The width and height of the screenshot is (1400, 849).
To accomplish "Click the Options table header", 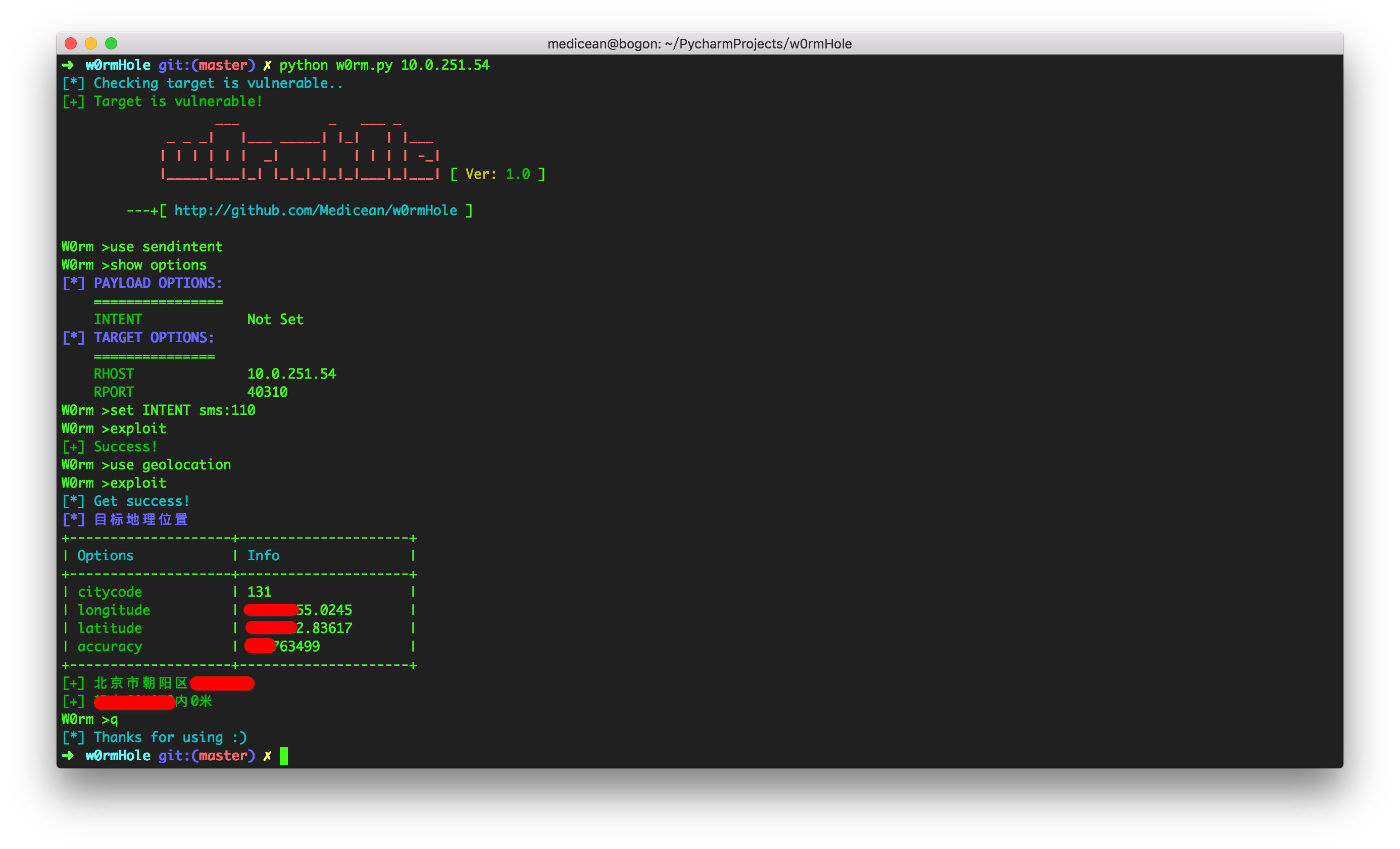I will click(x=106, y=556).
